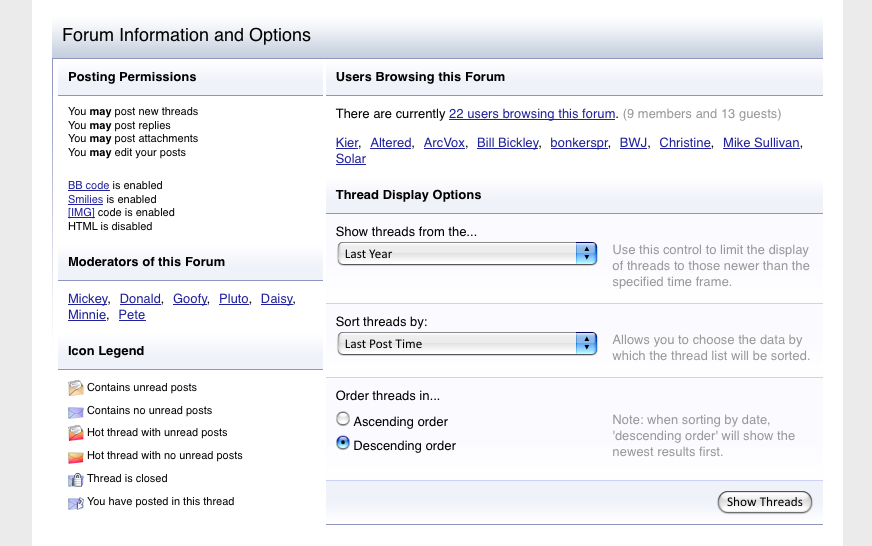Open the 'Last Year' time frame dropdown
The image size is (872, 546).
pyautogui.click(x=467, y=254)
